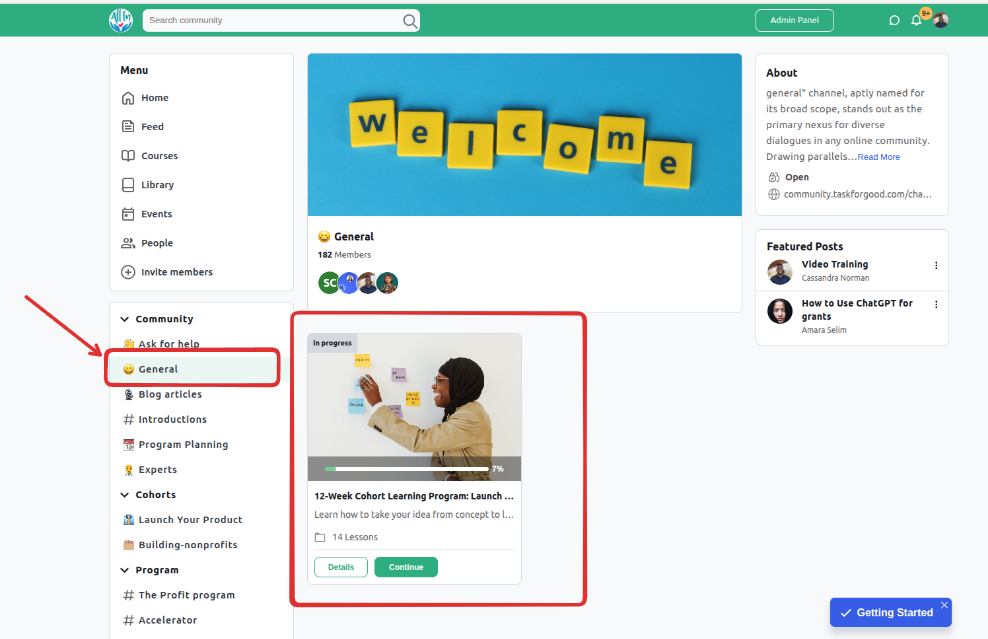988x639 pixels.
Task: Collapse the Program section
Action: point(125,570)
